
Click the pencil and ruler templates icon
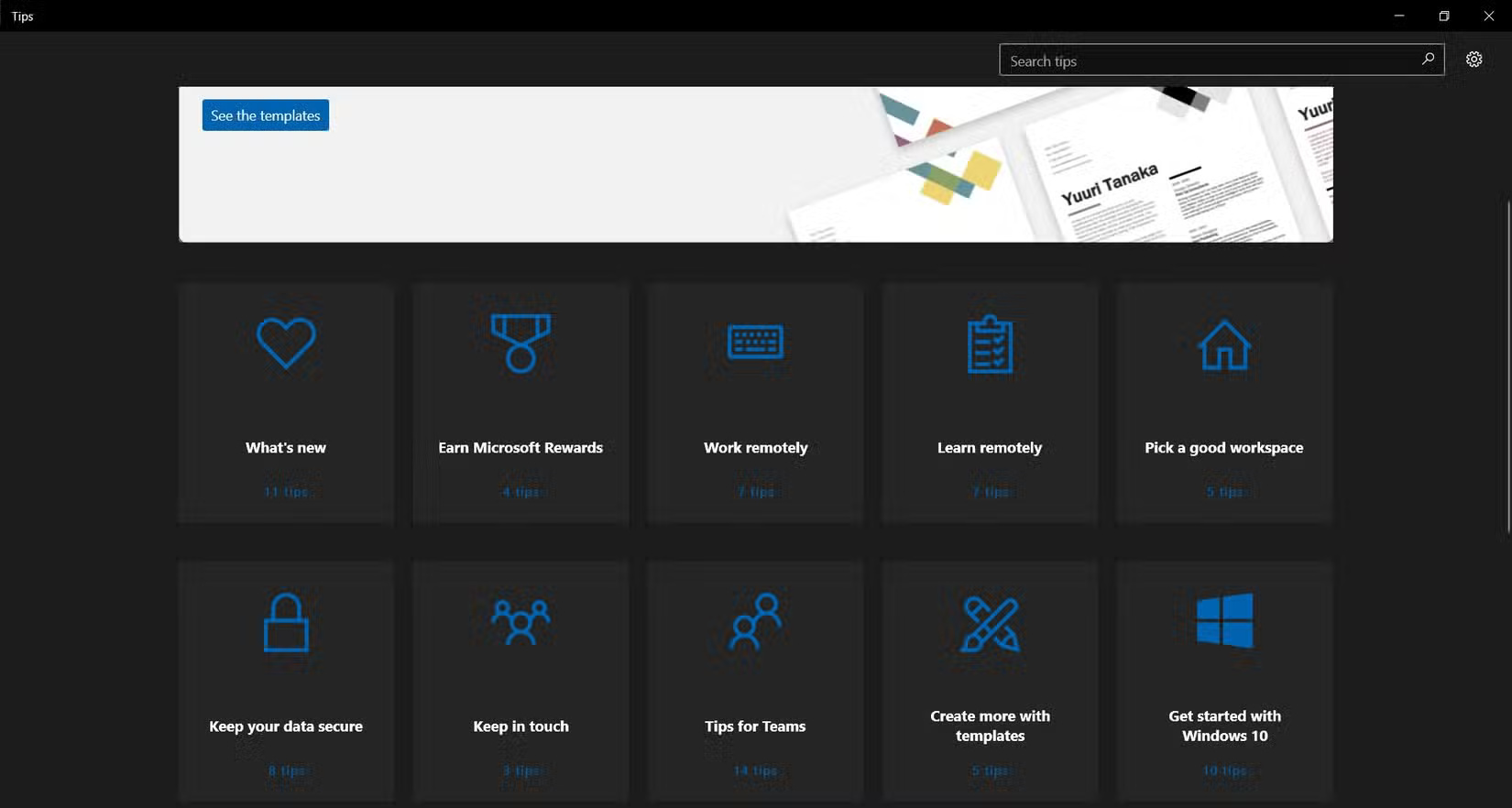(990, 624)
